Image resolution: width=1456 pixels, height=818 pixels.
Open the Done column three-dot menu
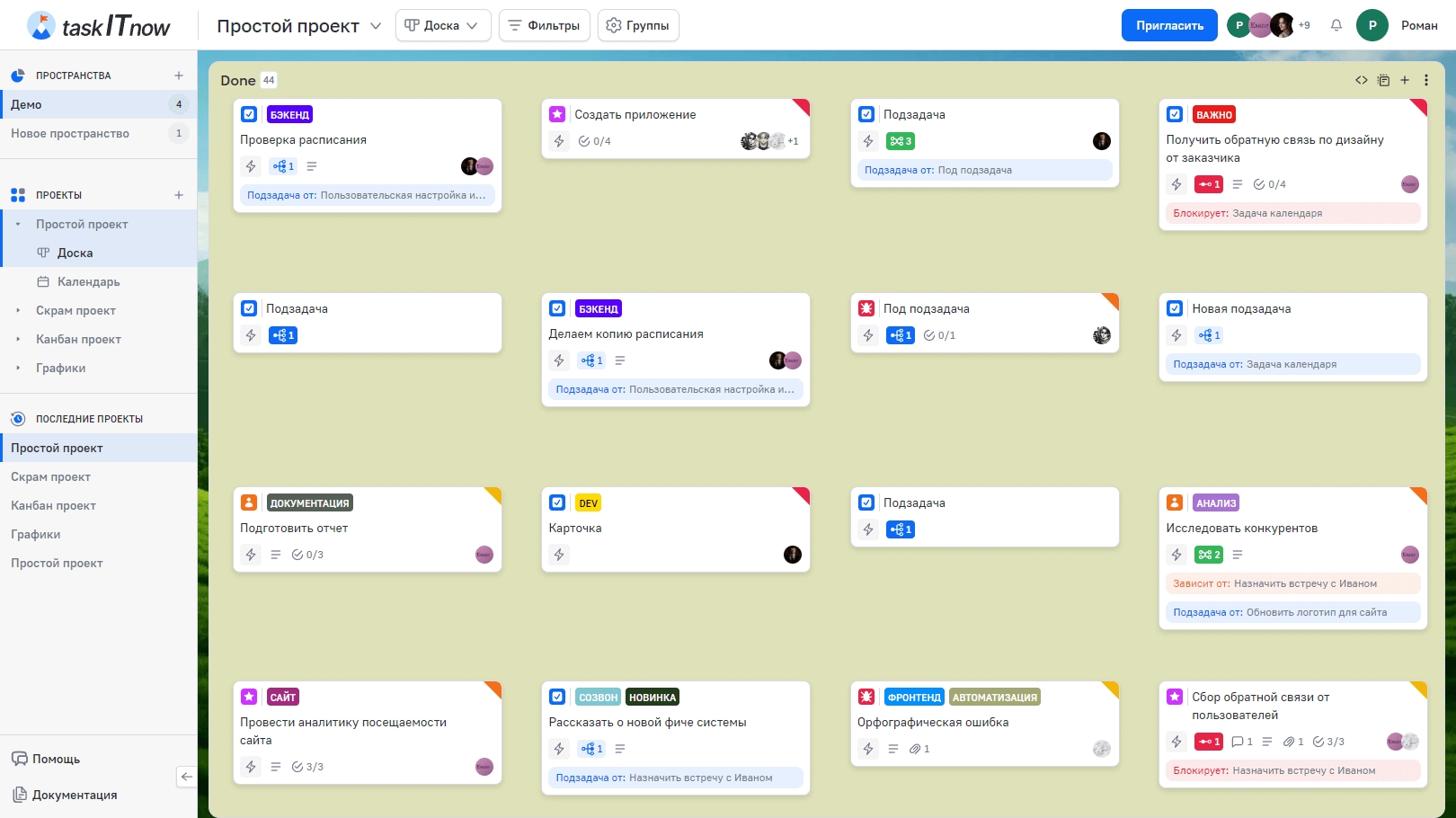pos(1426,80)
